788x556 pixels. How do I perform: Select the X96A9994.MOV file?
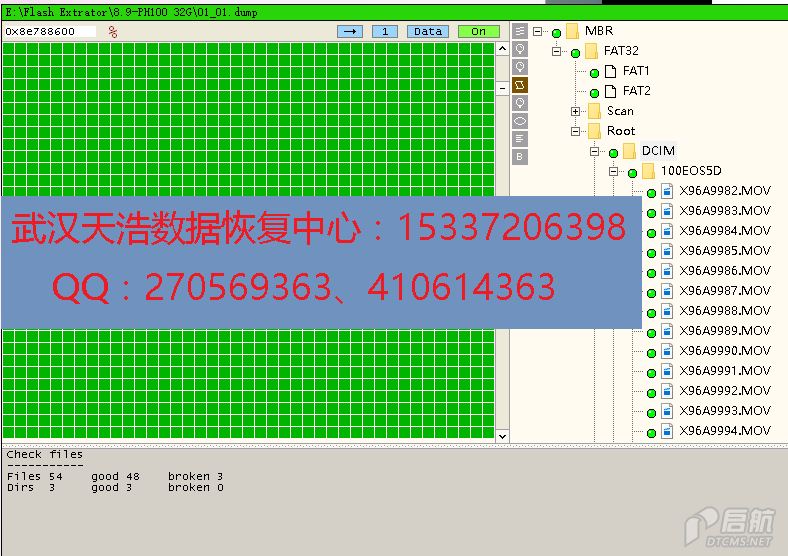pyautogui.click(x=724, y=431)
